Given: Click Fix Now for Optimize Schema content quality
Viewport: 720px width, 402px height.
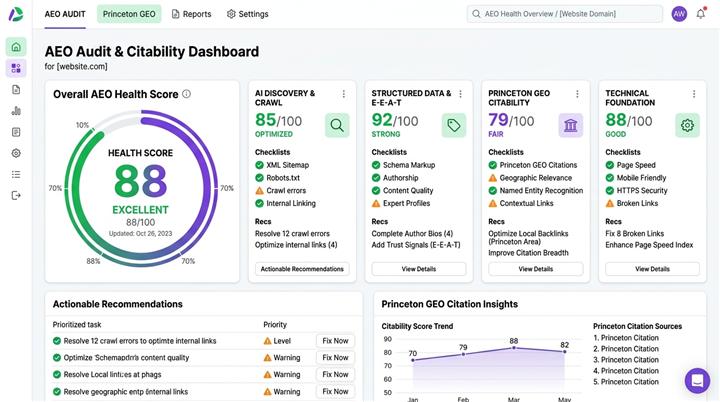Looking at the screenshot, I should pos(335,357).
